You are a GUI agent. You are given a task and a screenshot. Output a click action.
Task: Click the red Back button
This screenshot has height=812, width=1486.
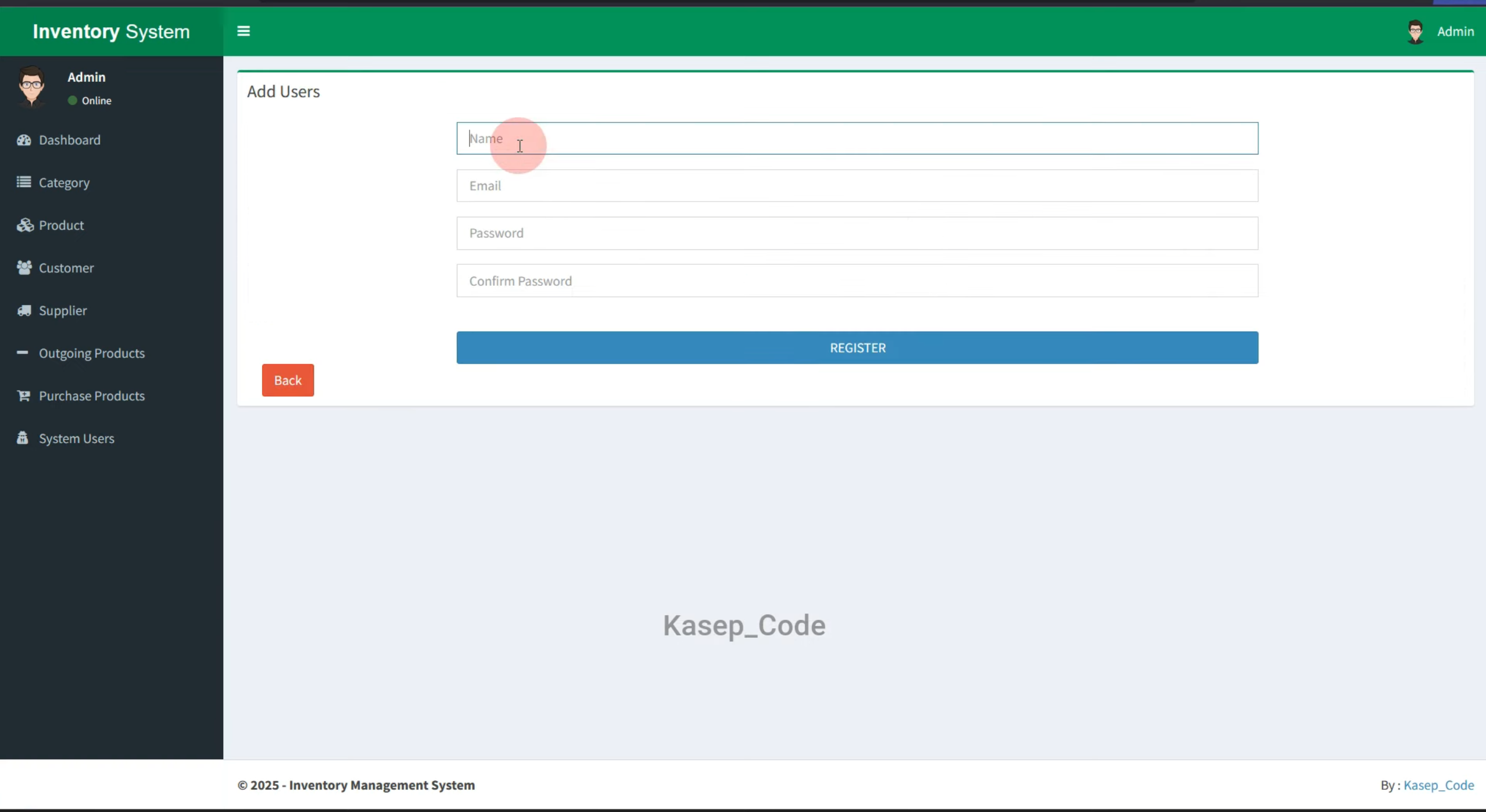[288, 380]
